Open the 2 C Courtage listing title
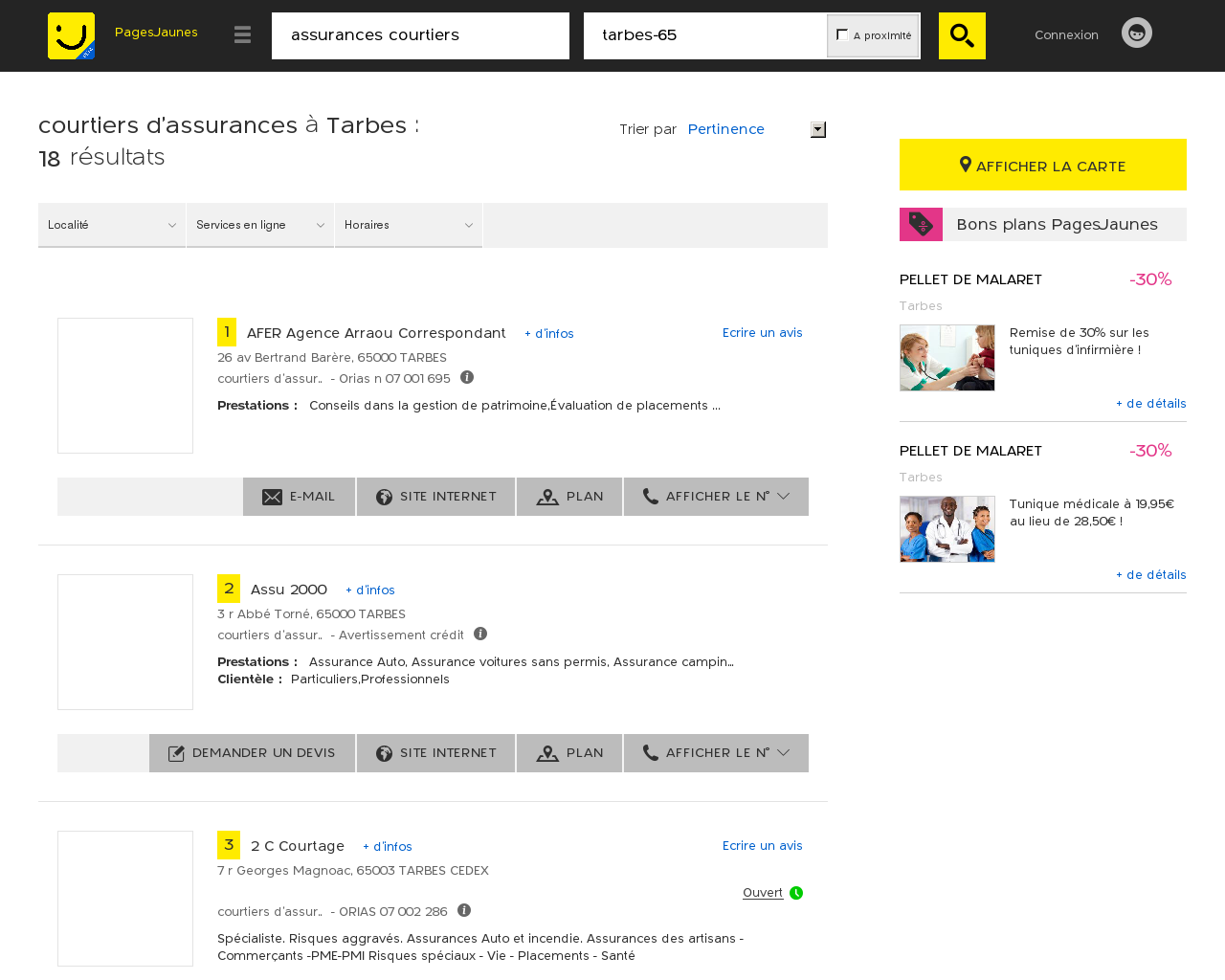1225x980 pixels. click(298, 845)
